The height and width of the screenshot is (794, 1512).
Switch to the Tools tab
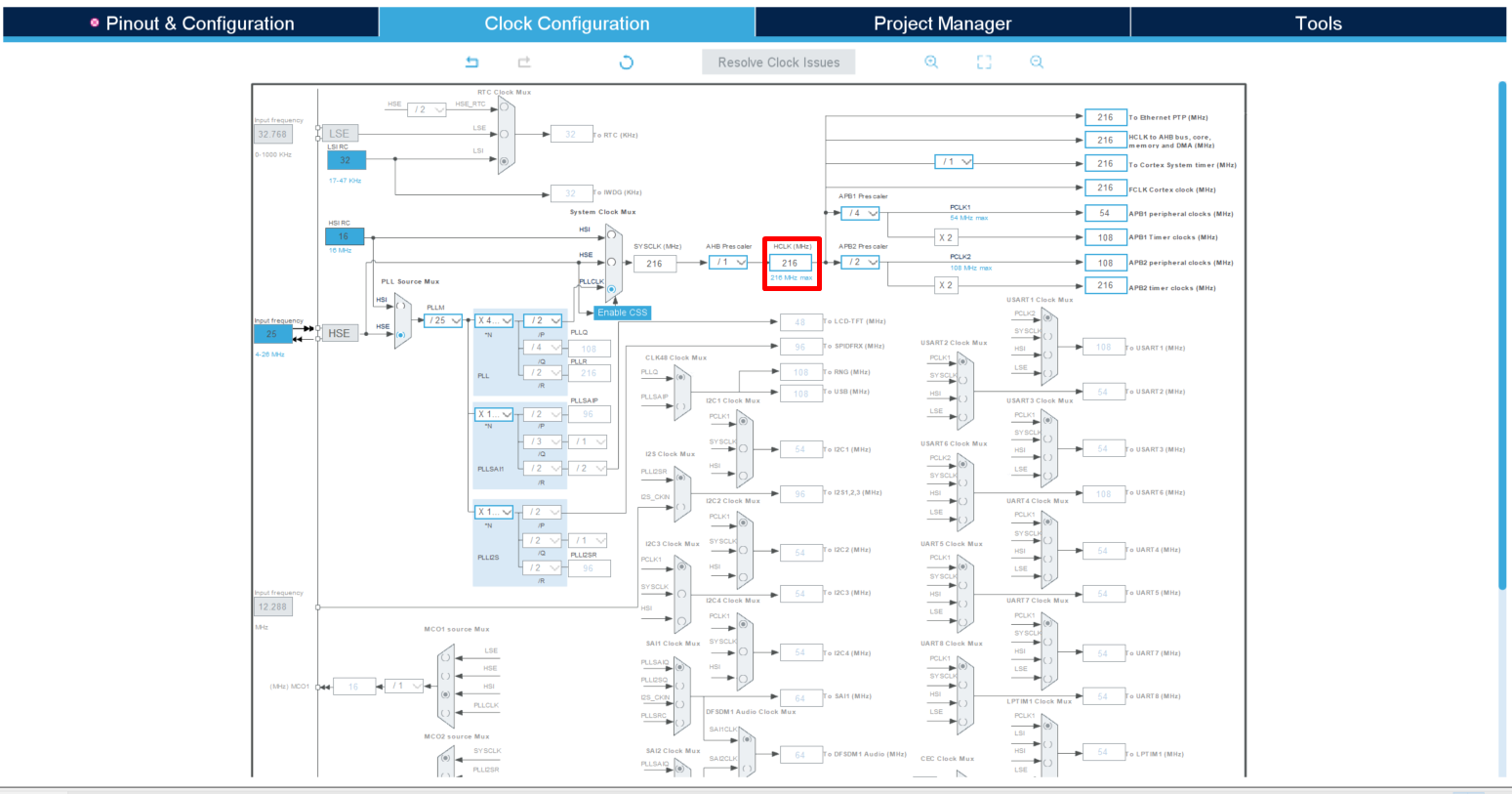(1318, 22)
